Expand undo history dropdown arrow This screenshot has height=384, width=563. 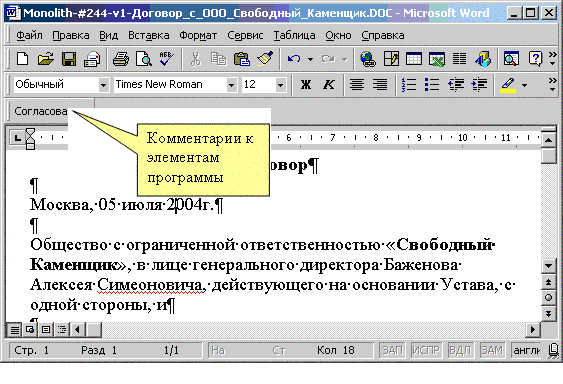(310, 59)
